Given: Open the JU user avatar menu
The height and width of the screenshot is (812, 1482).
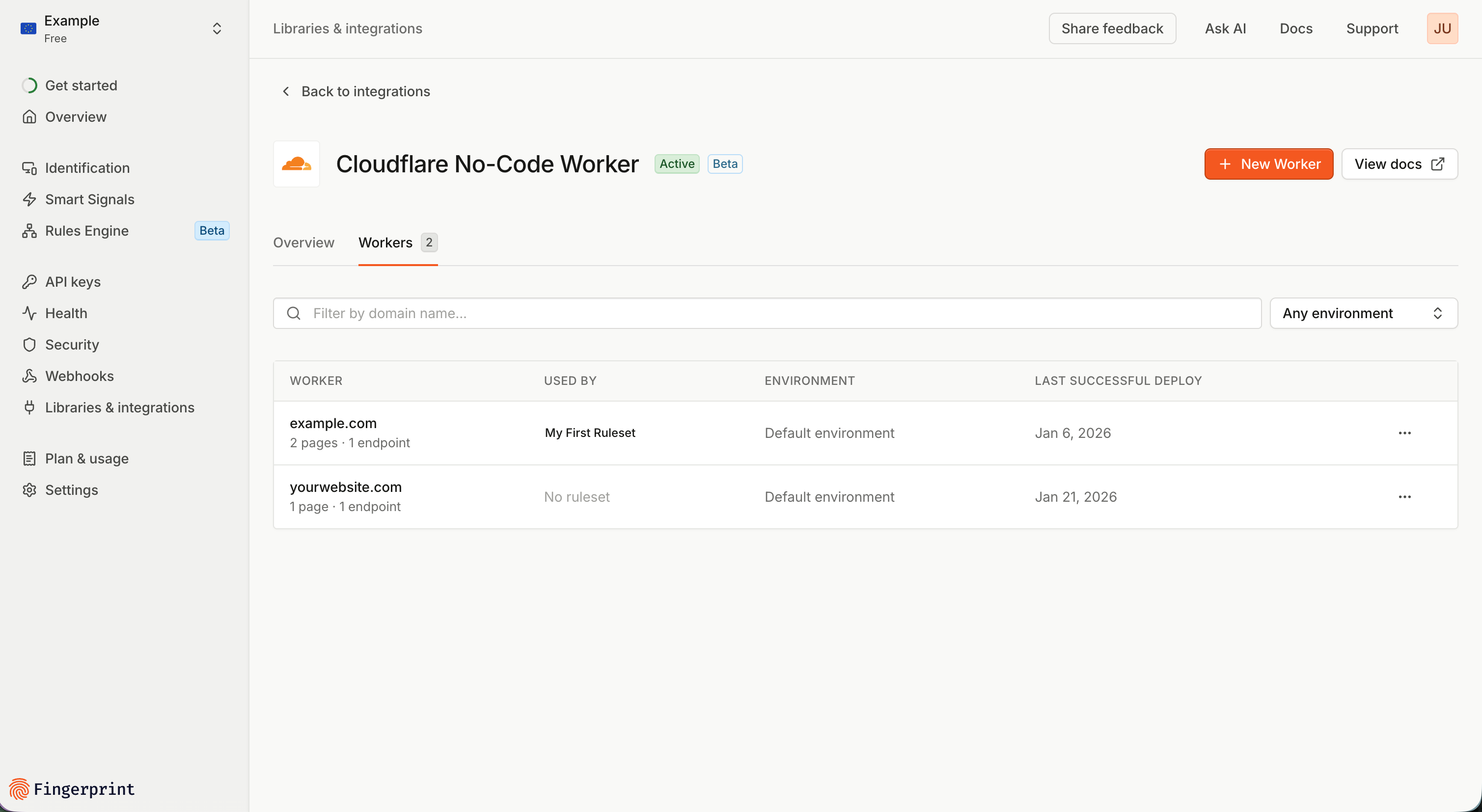Looking at the screenshot, I should (x=1442, y=29).
